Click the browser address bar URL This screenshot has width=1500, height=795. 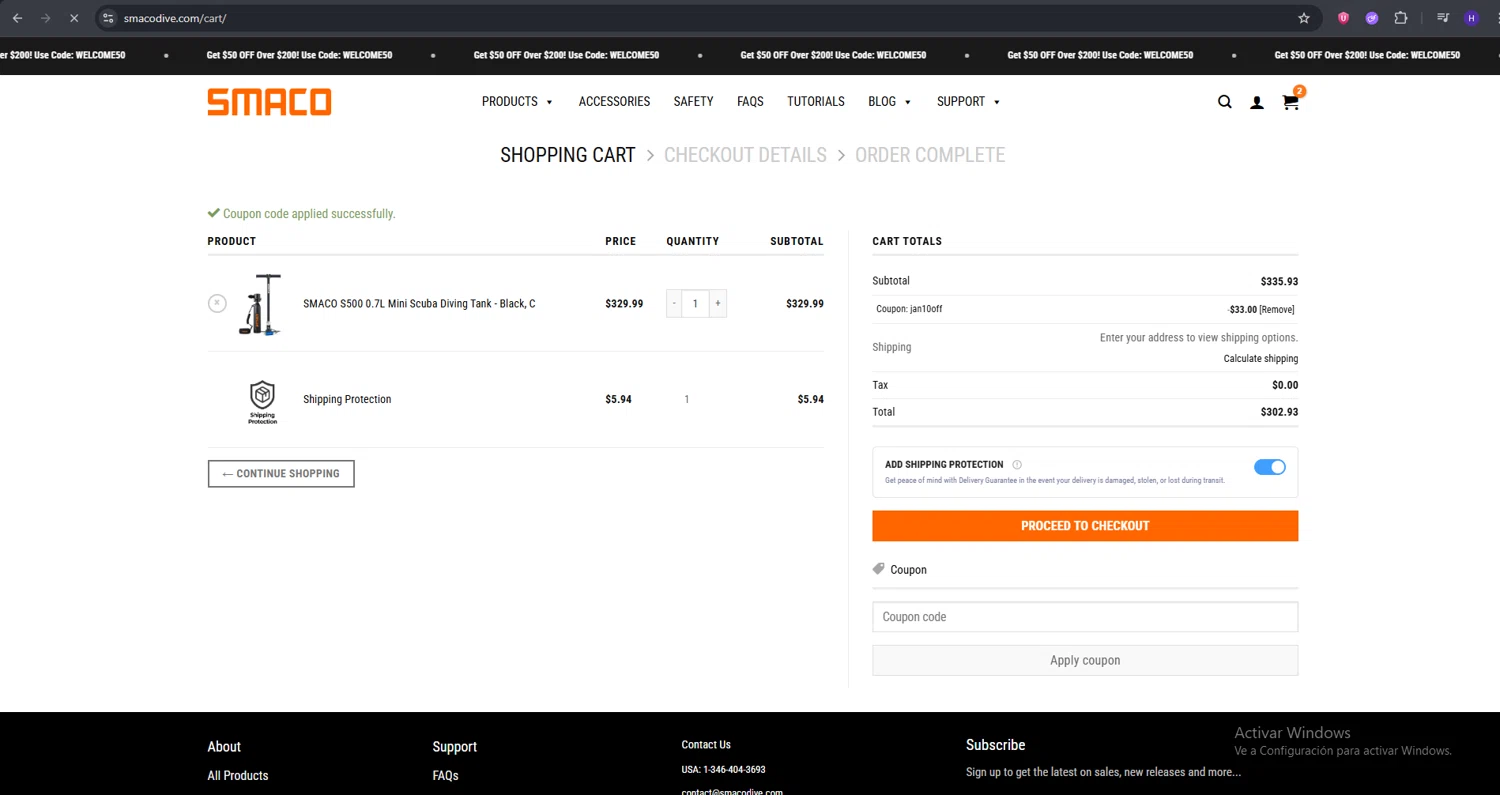[175, 18]
